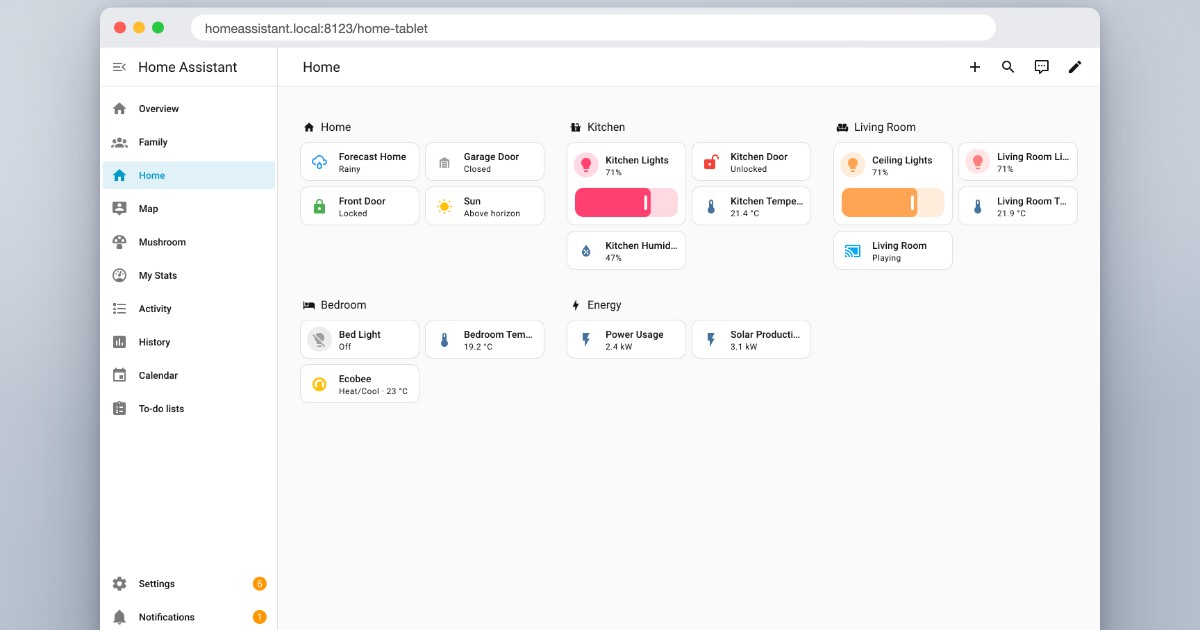Viewport: 1200px width, 630px height.
Task: Click the Garage Door icon
Action: point(444,162)
